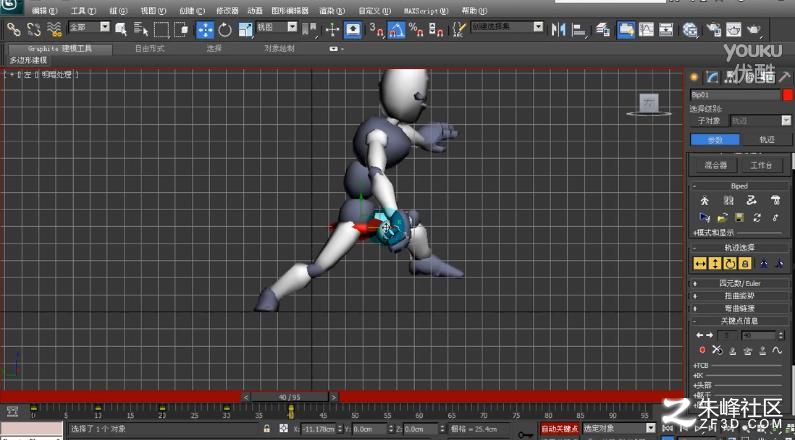Click the Align tool
Screen dimensions: 795x440
(579, 29)
